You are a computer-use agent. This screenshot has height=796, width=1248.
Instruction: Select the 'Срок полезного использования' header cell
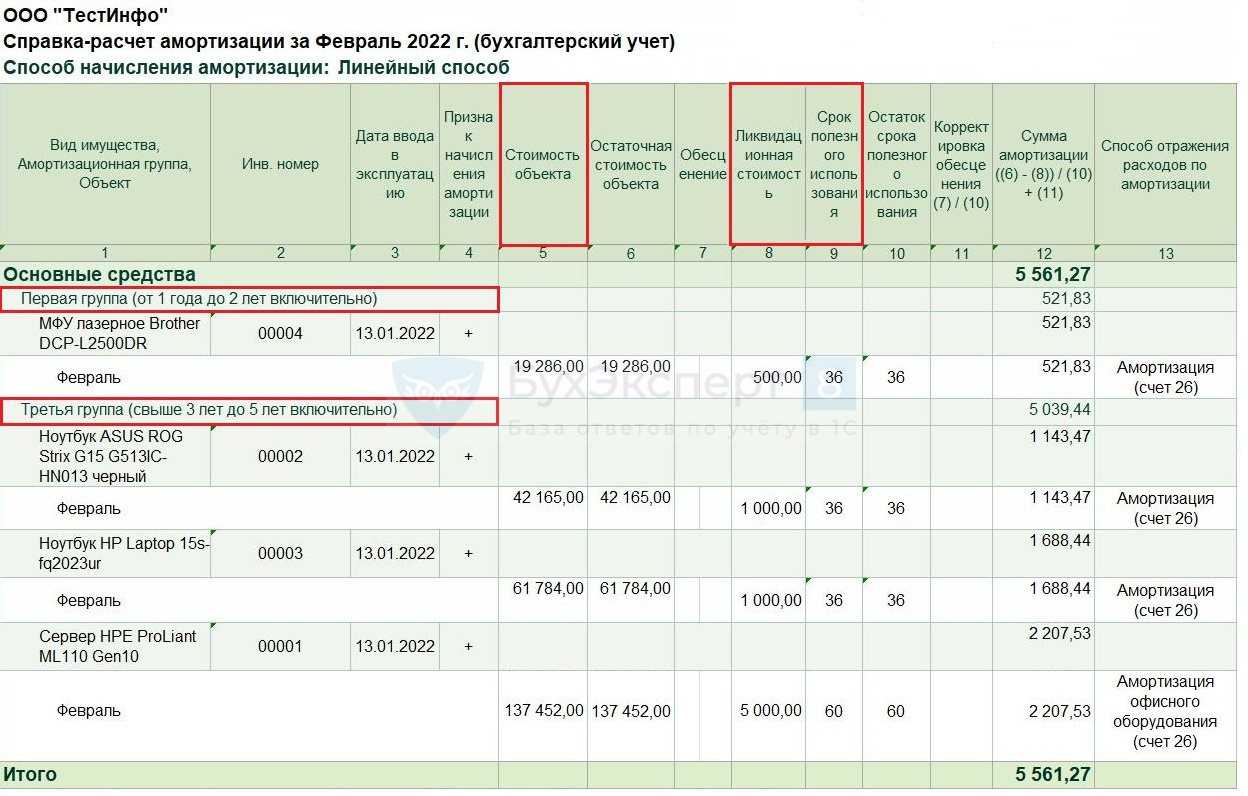coord(834,164)
